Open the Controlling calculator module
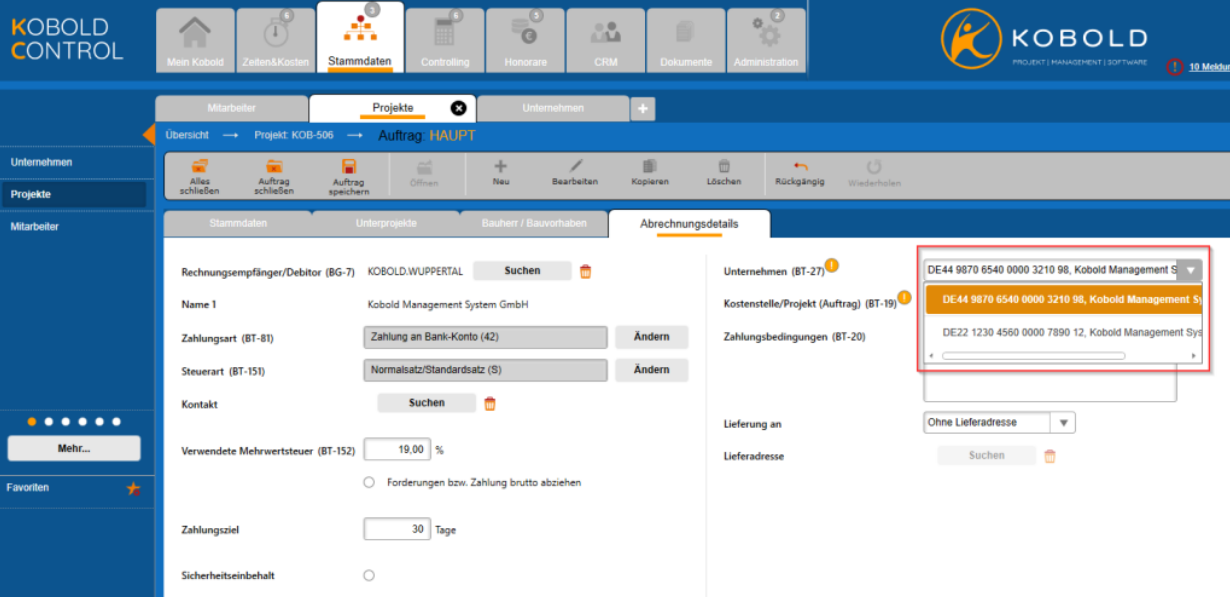 [x=445, y=41]
